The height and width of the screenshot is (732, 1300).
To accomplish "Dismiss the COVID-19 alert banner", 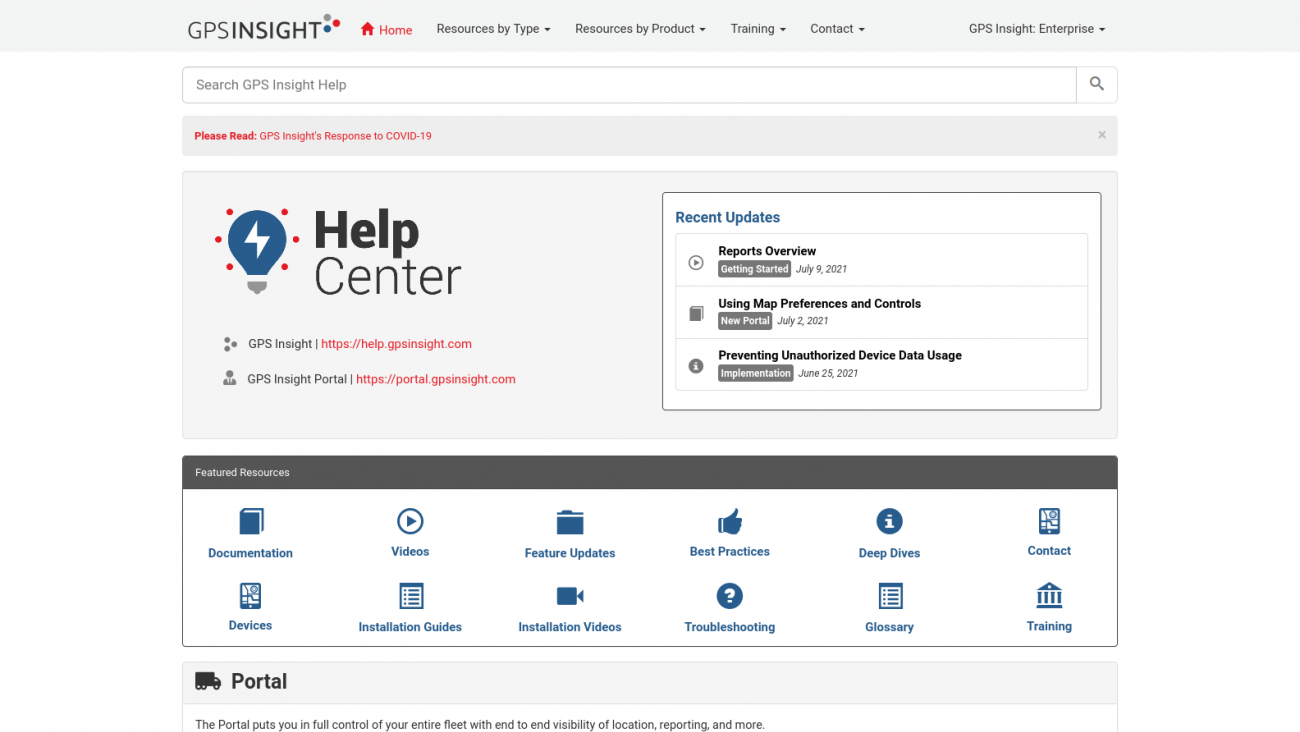I will click(x=1101, y=135).
